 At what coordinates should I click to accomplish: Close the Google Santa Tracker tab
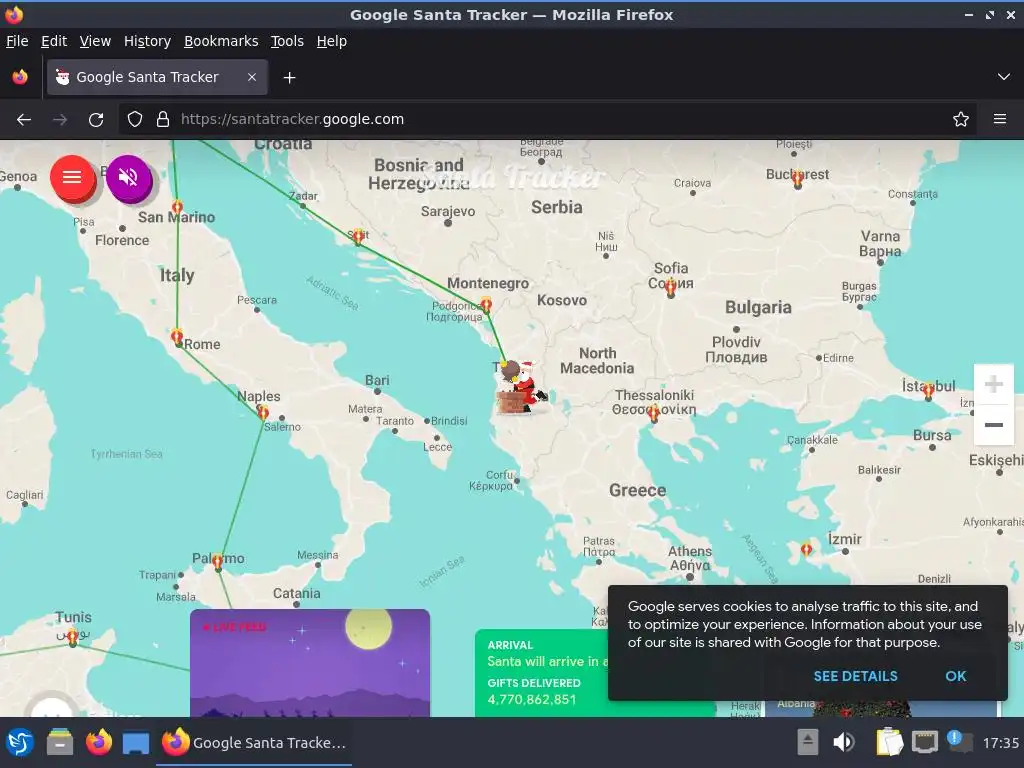tap(251, 77)
